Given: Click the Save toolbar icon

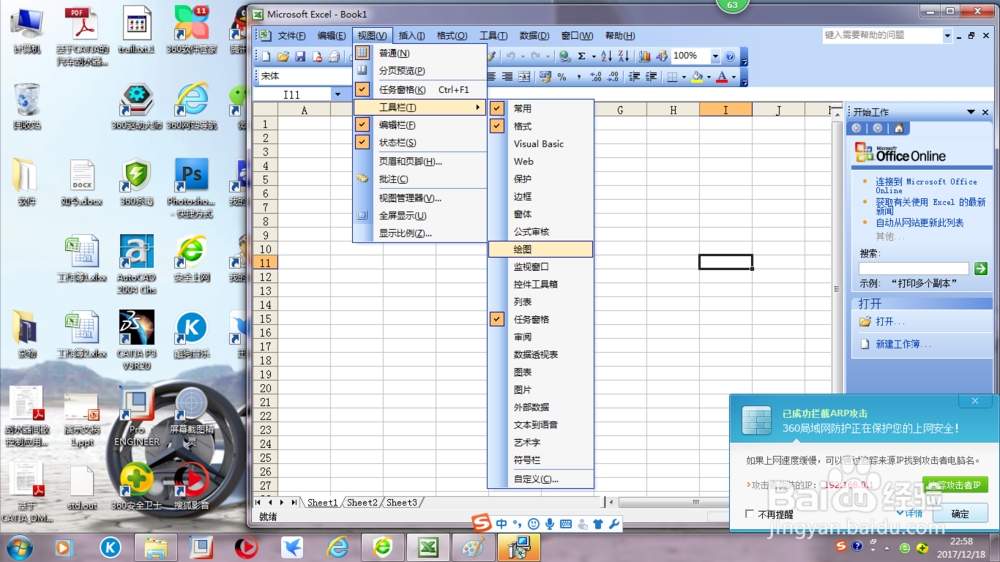Looking at the screenshot, I should pos(300,57).
